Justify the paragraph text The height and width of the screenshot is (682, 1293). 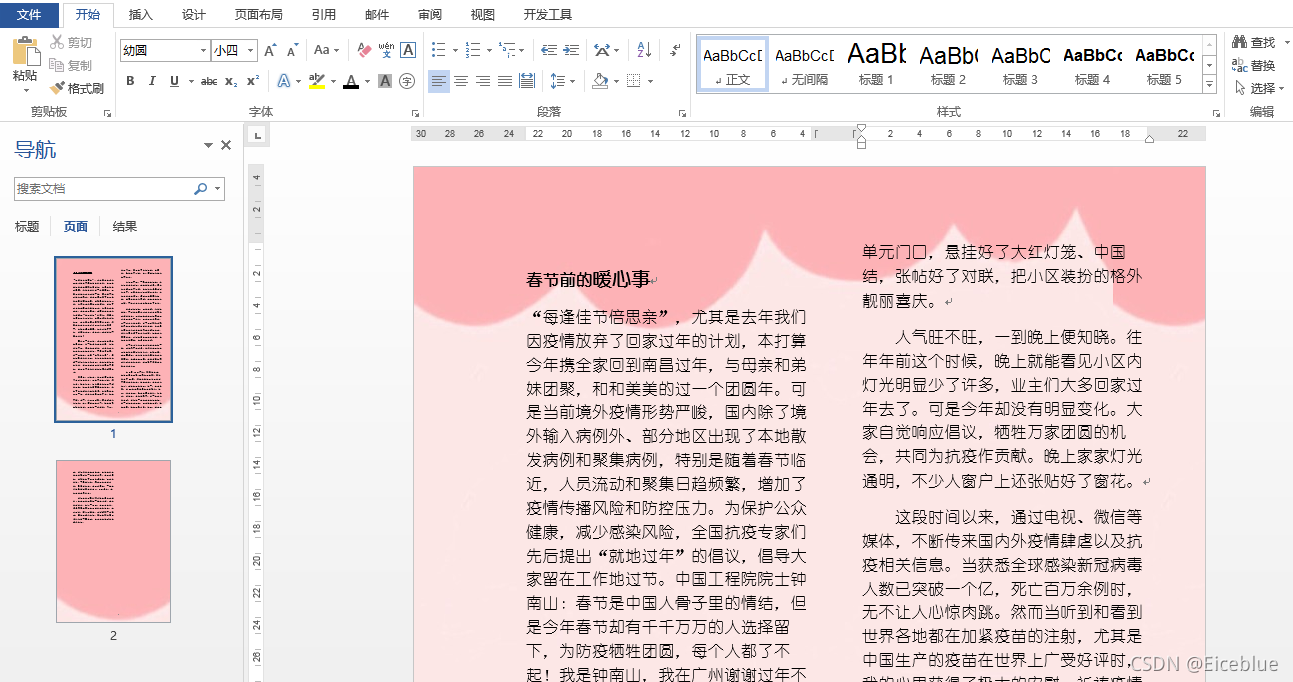point(505,81)
